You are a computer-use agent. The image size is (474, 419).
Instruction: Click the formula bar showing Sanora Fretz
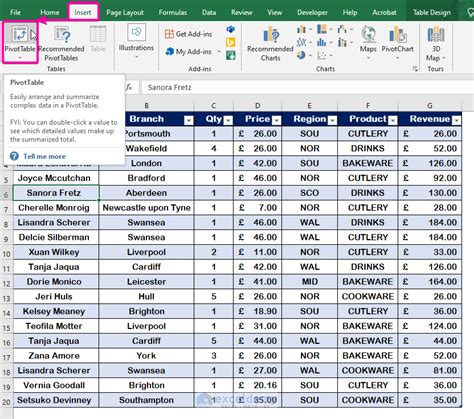click(x=307, y=87)
